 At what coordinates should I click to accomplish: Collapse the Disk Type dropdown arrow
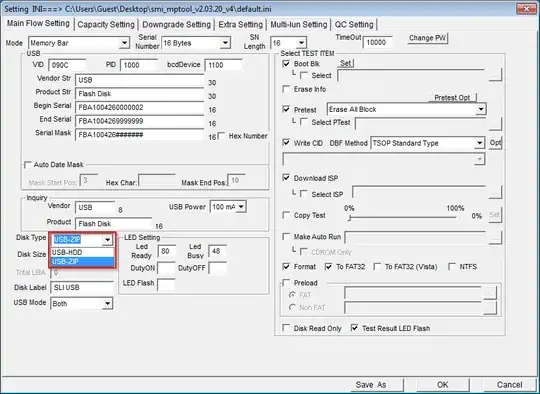(107, 240)
